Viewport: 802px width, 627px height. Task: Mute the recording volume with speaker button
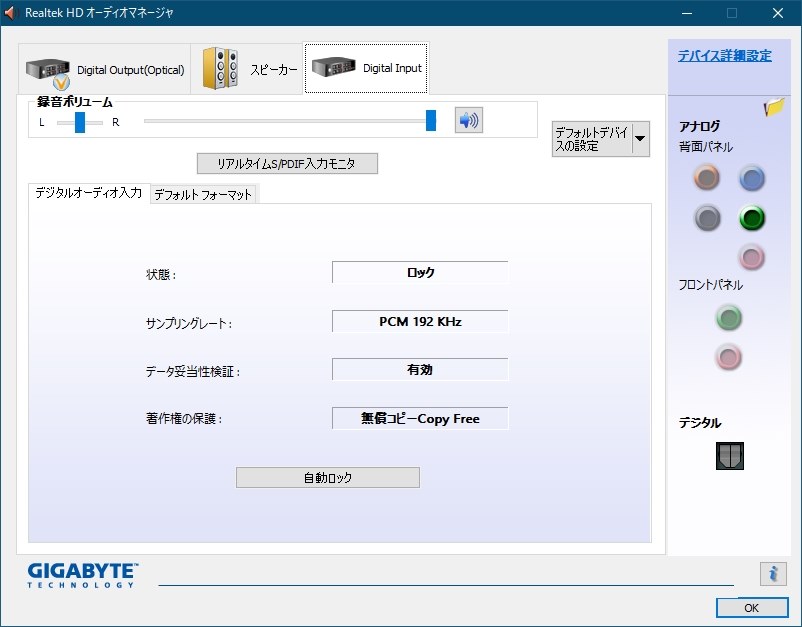[x=469, y=120]
